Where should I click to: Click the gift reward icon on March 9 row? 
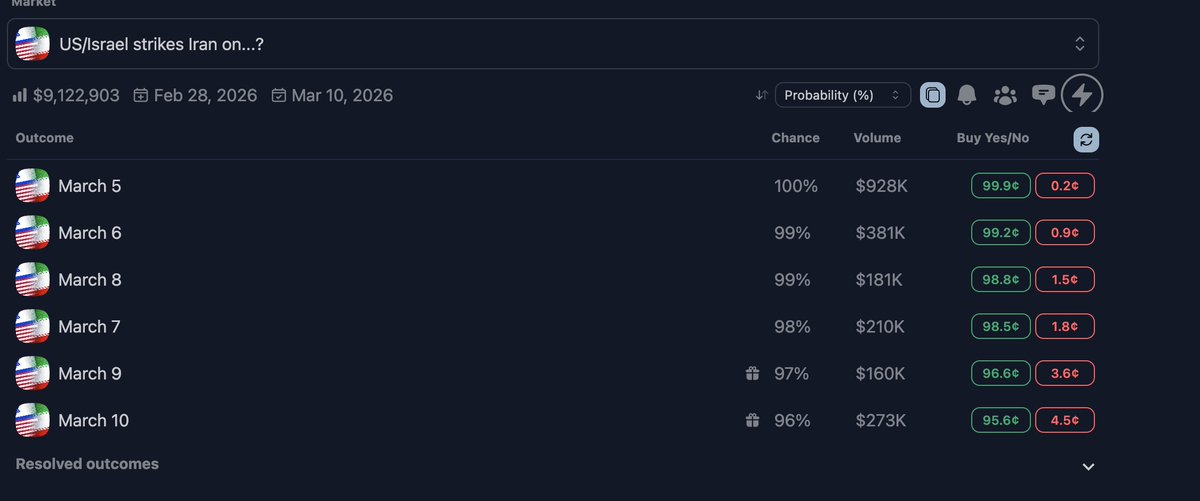[x=752, y=374]
